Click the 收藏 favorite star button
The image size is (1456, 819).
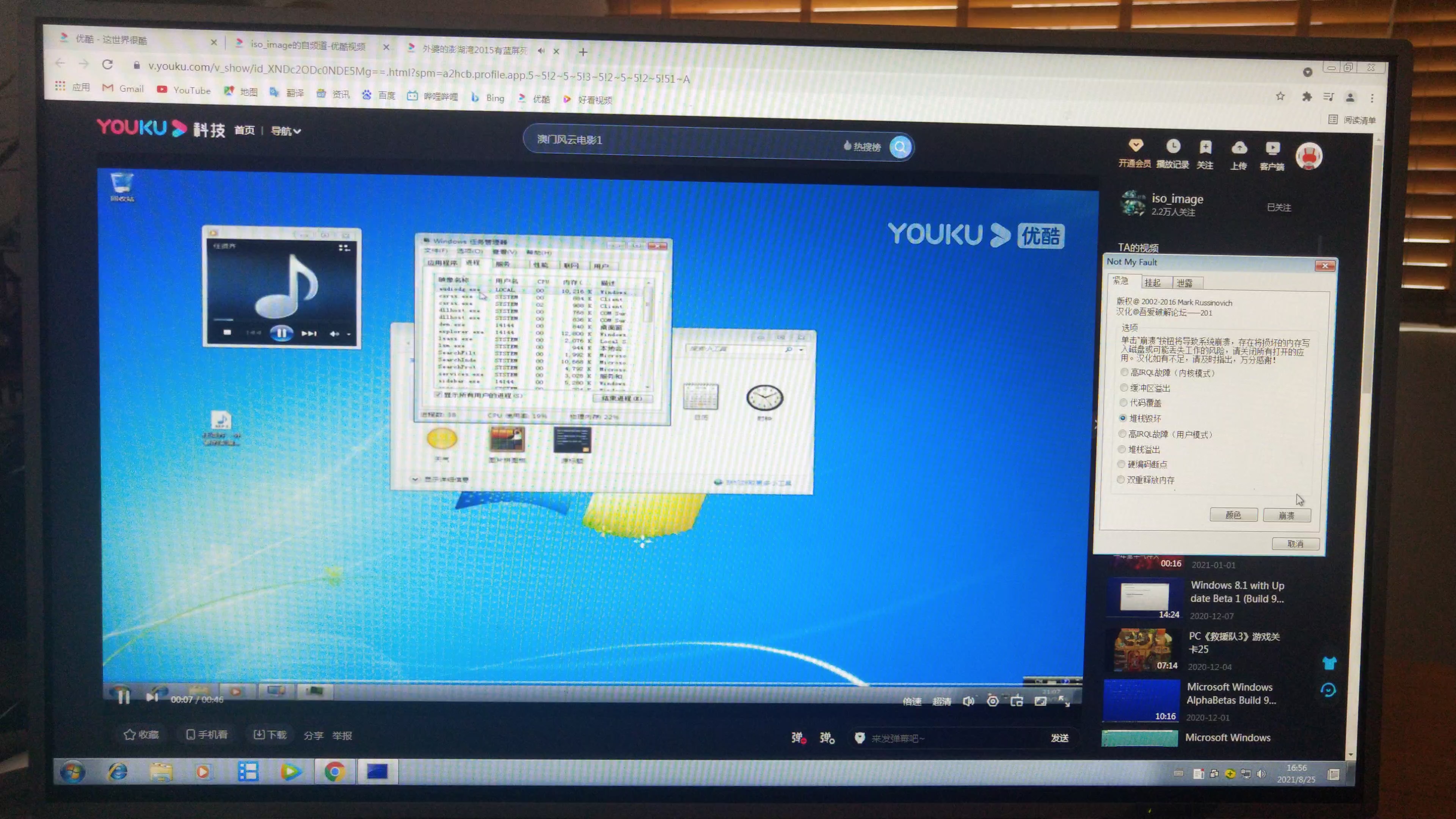pos(141,735)
